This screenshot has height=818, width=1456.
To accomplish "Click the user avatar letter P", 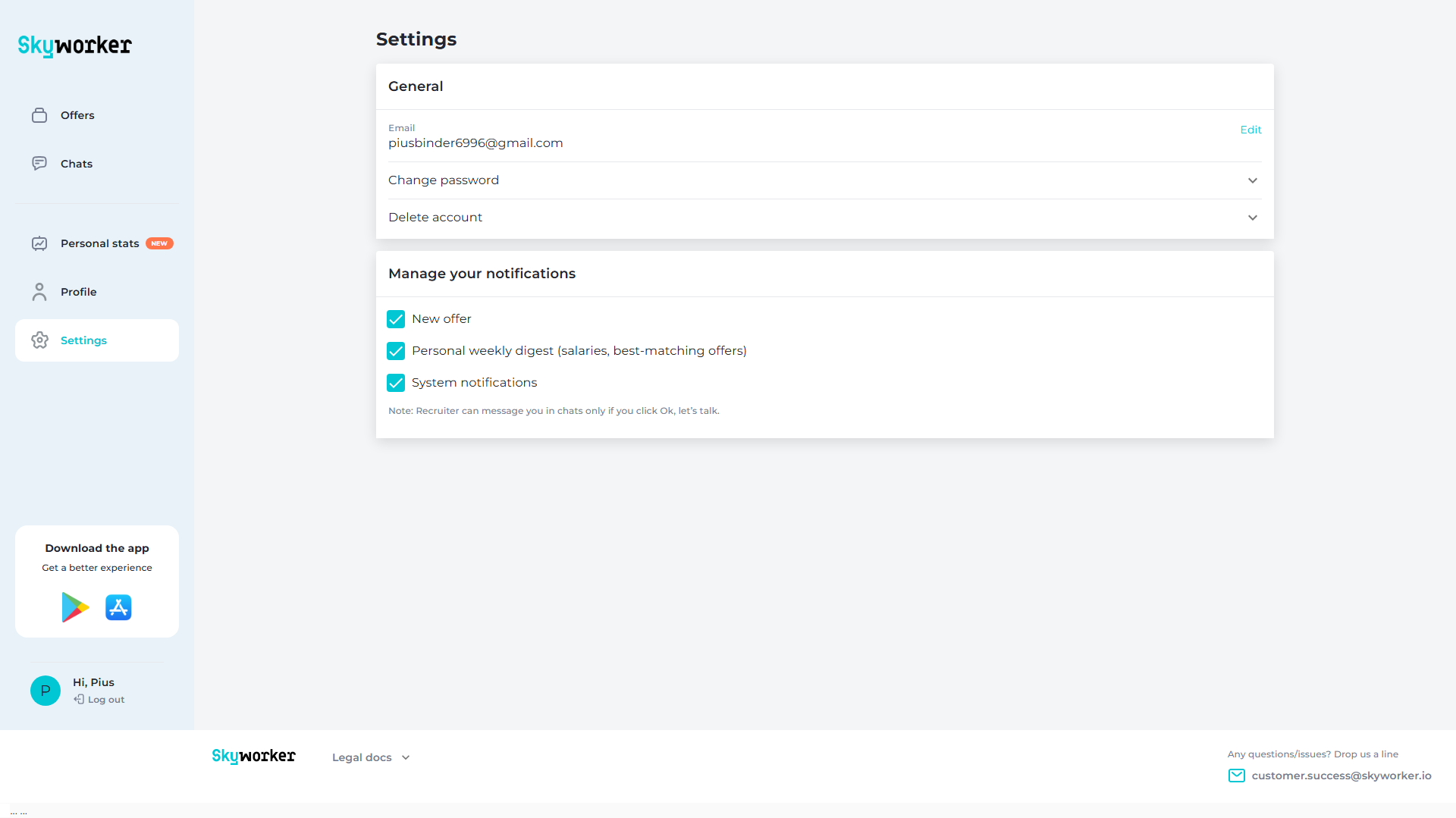I will (45, 691).
